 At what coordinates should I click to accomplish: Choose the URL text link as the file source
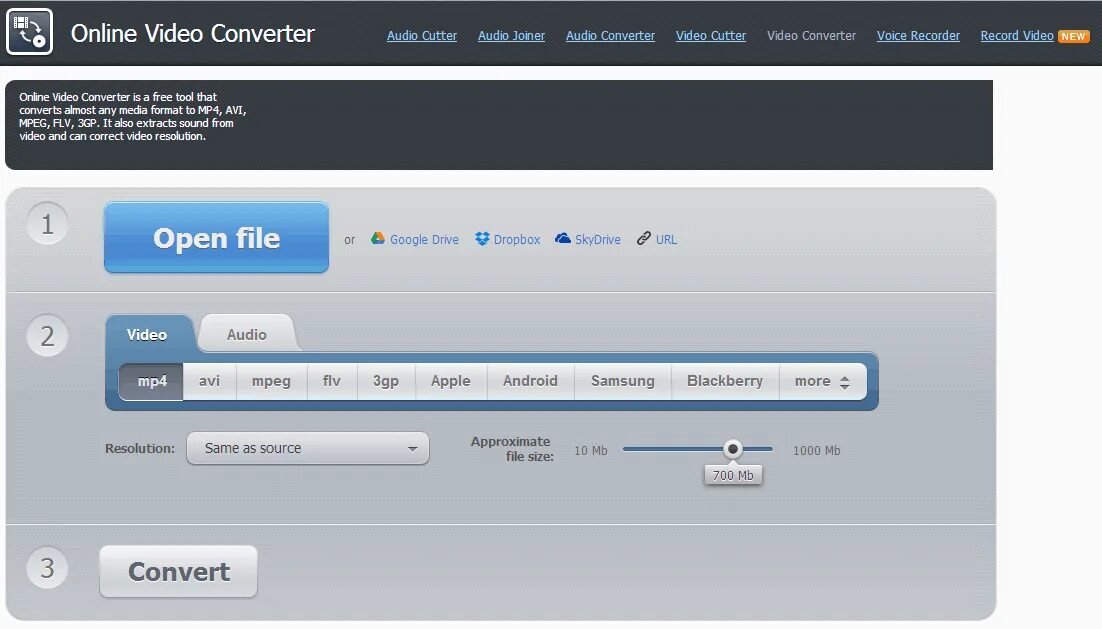click(x=666, y=240)
